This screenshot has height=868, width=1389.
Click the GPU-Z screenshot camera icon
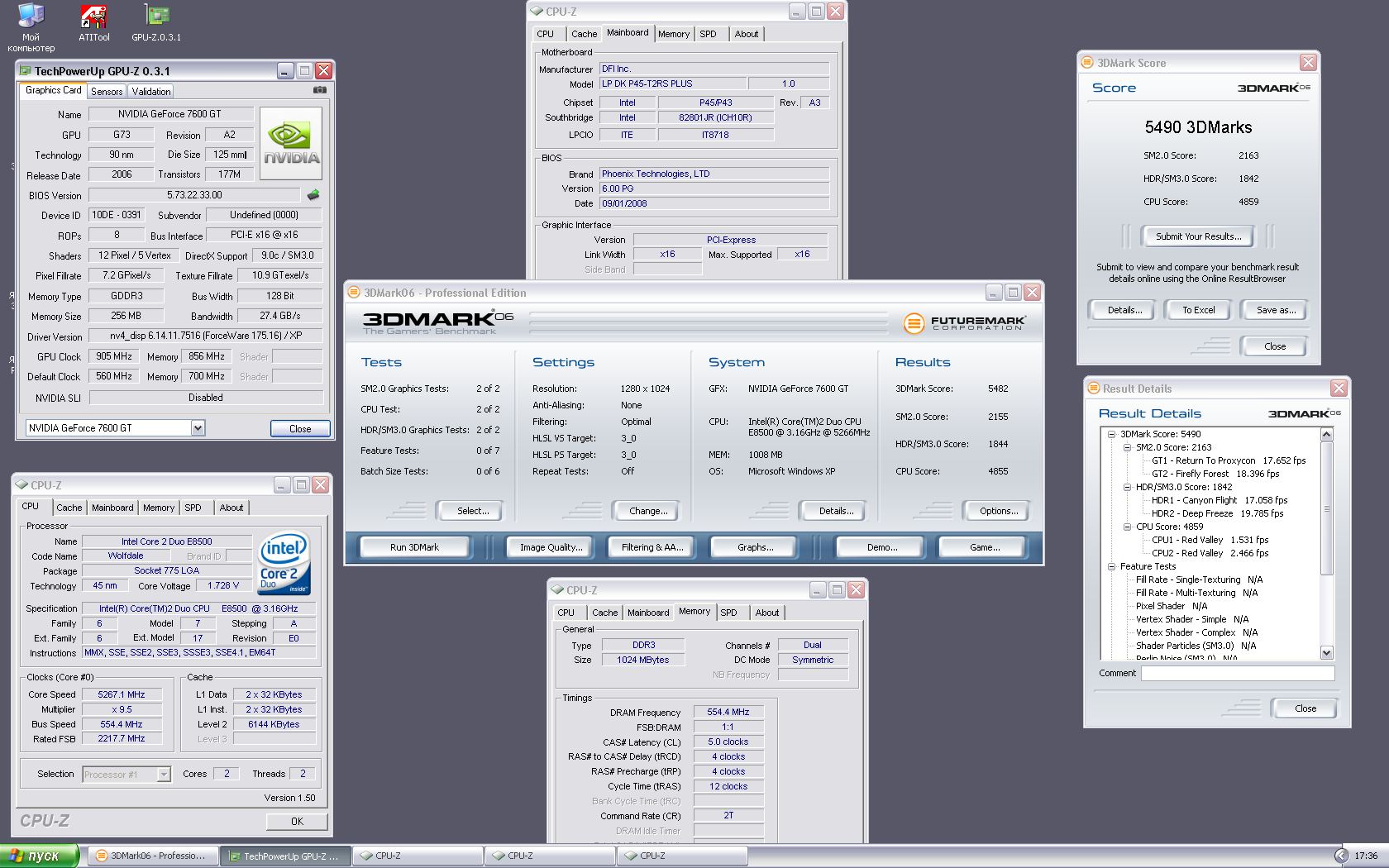pyautogui.click(x=320, y=90)
